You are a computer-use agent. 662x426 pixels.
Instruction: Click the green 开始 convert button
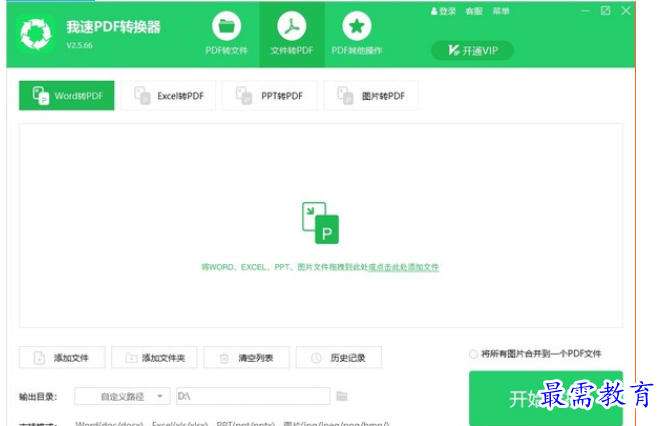pos(545,398)
